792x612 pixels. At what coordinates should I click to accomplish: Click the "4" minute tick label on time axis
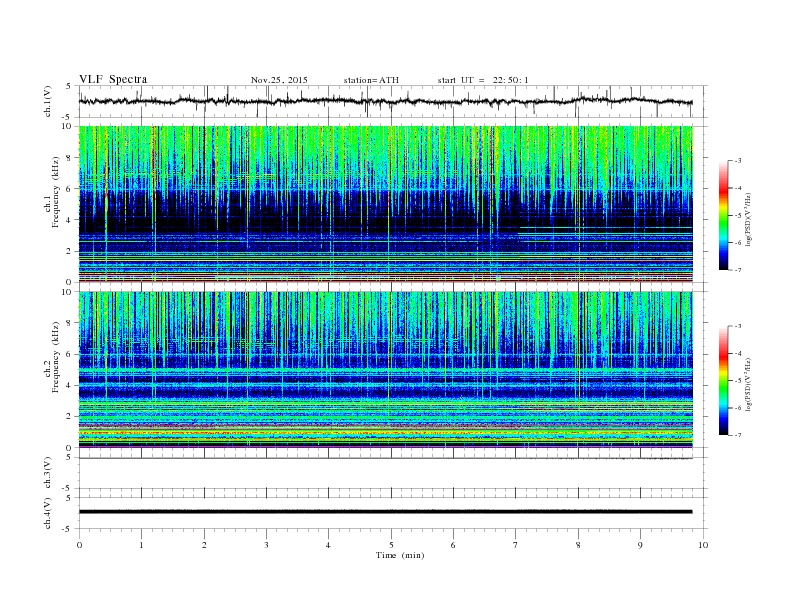[328, 545]
